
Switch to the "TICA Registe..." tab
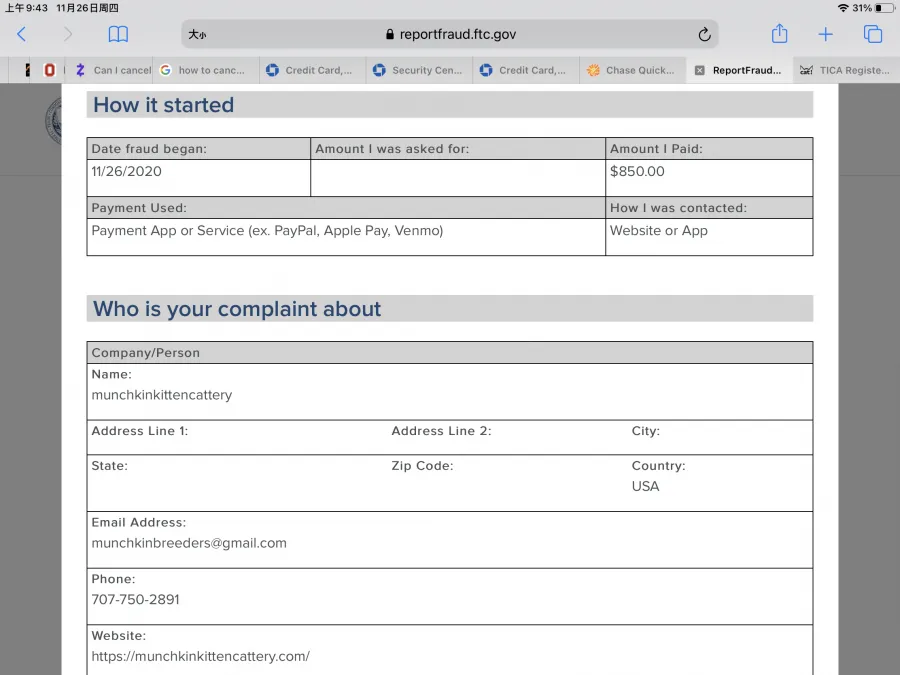click(x=845, y=70)
